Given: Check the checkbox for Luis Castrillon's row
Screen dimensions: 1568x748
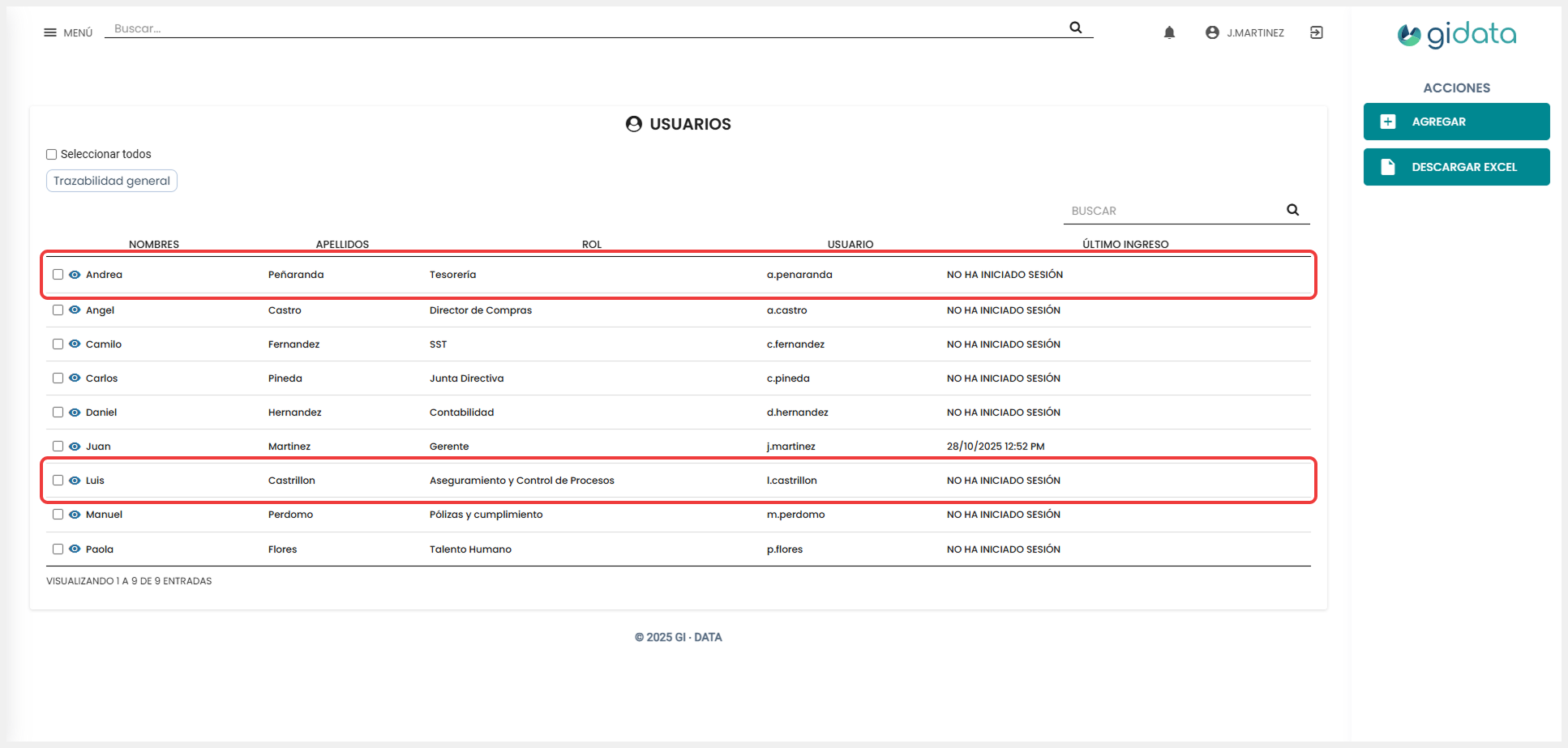Looking at the screenshot, I should 58,480.
